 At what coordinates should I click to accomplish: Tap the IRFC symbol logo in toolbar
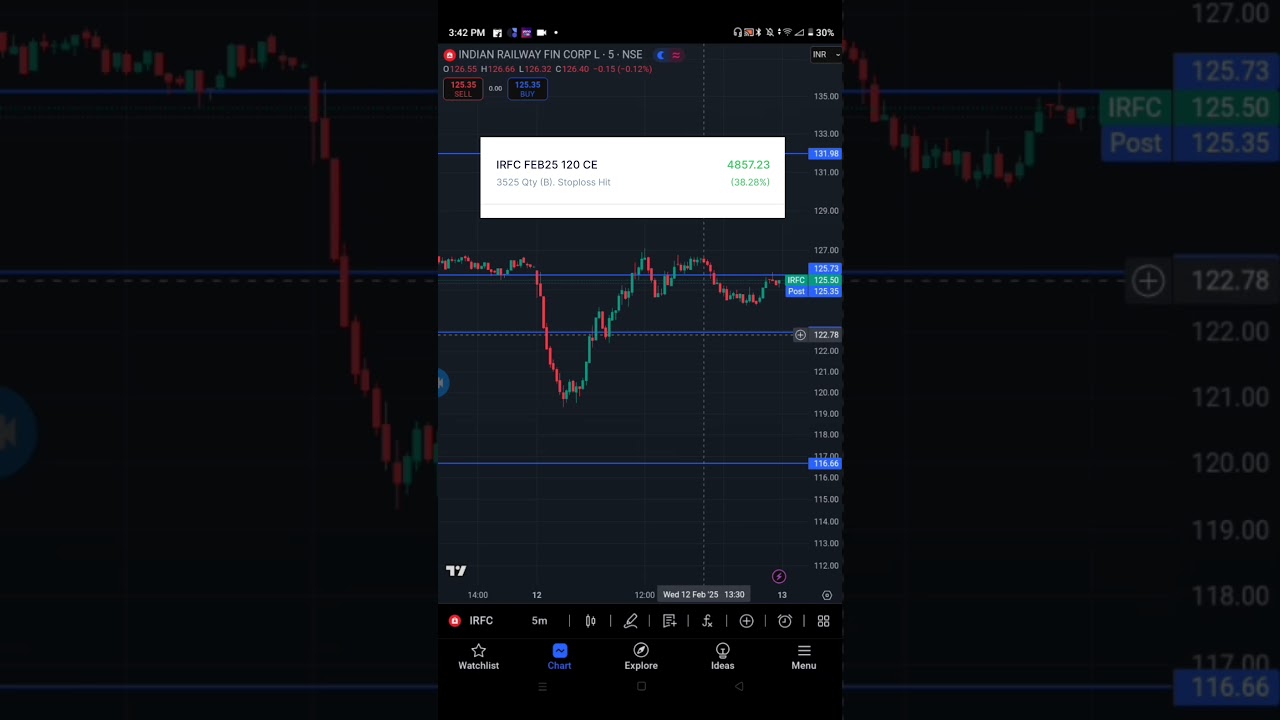[455, 621]
